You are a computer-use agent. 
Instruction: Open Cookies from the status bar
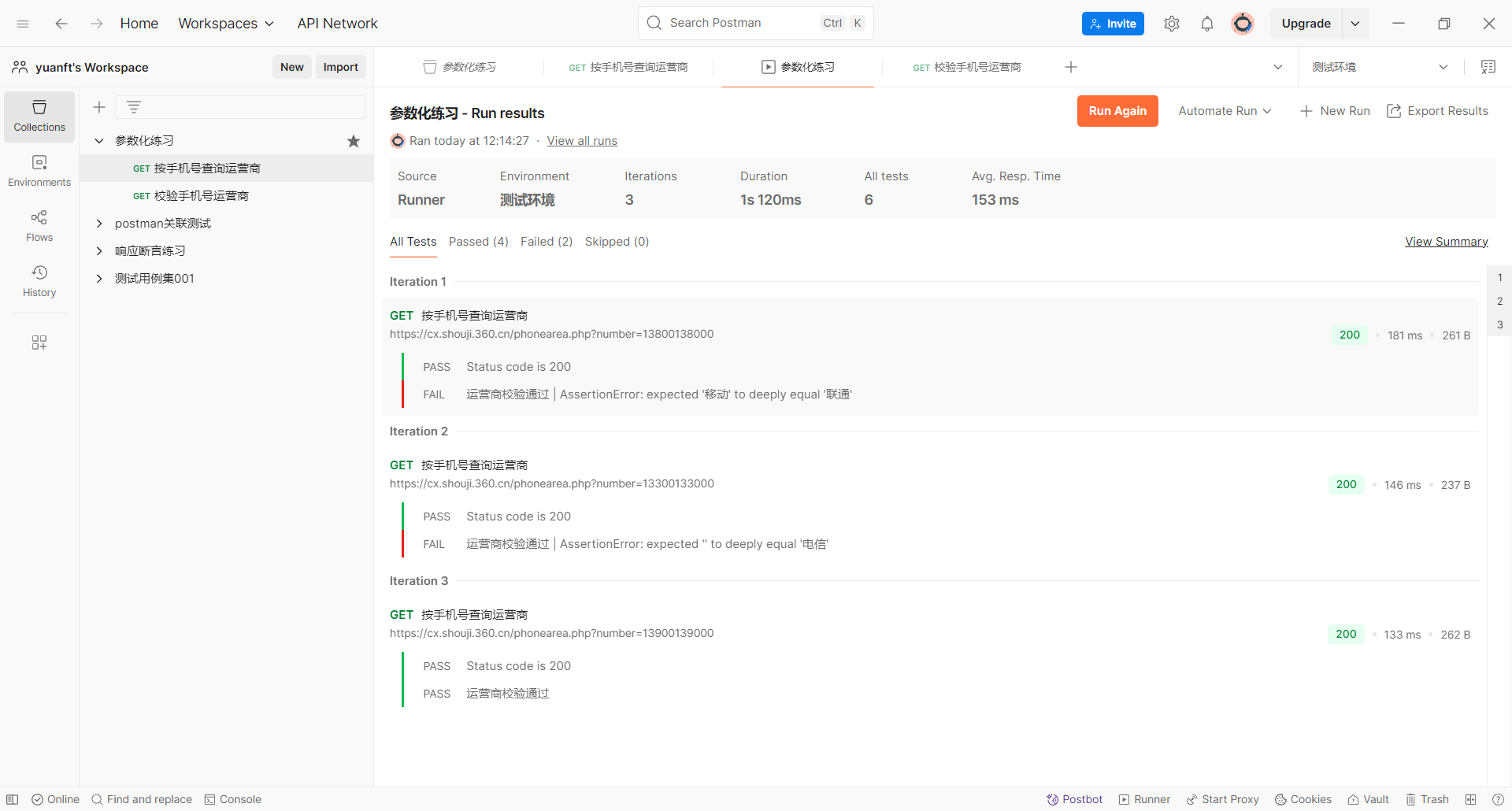1303,799
